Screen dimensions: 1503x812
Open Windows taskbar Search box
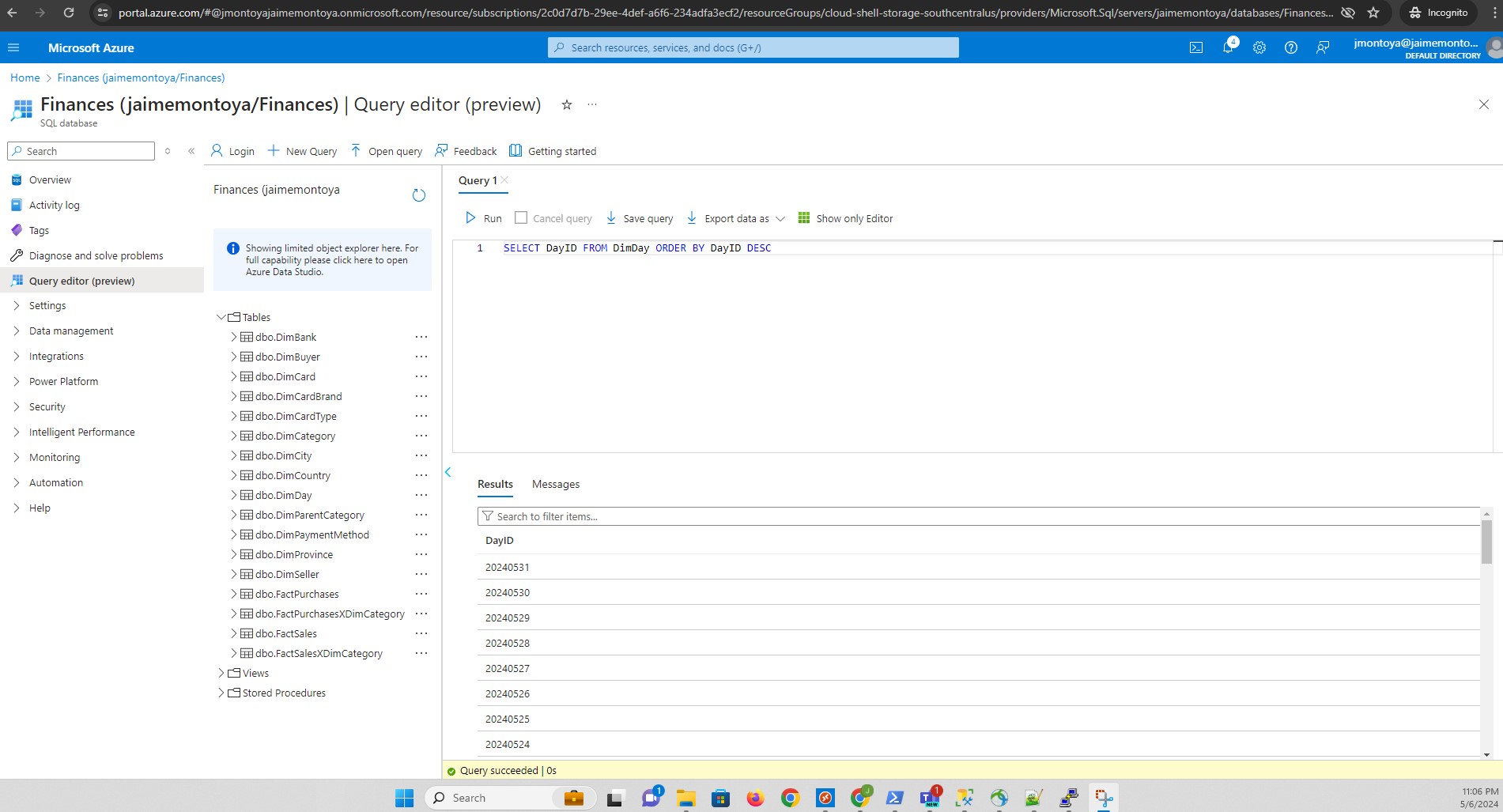point(511,798)
